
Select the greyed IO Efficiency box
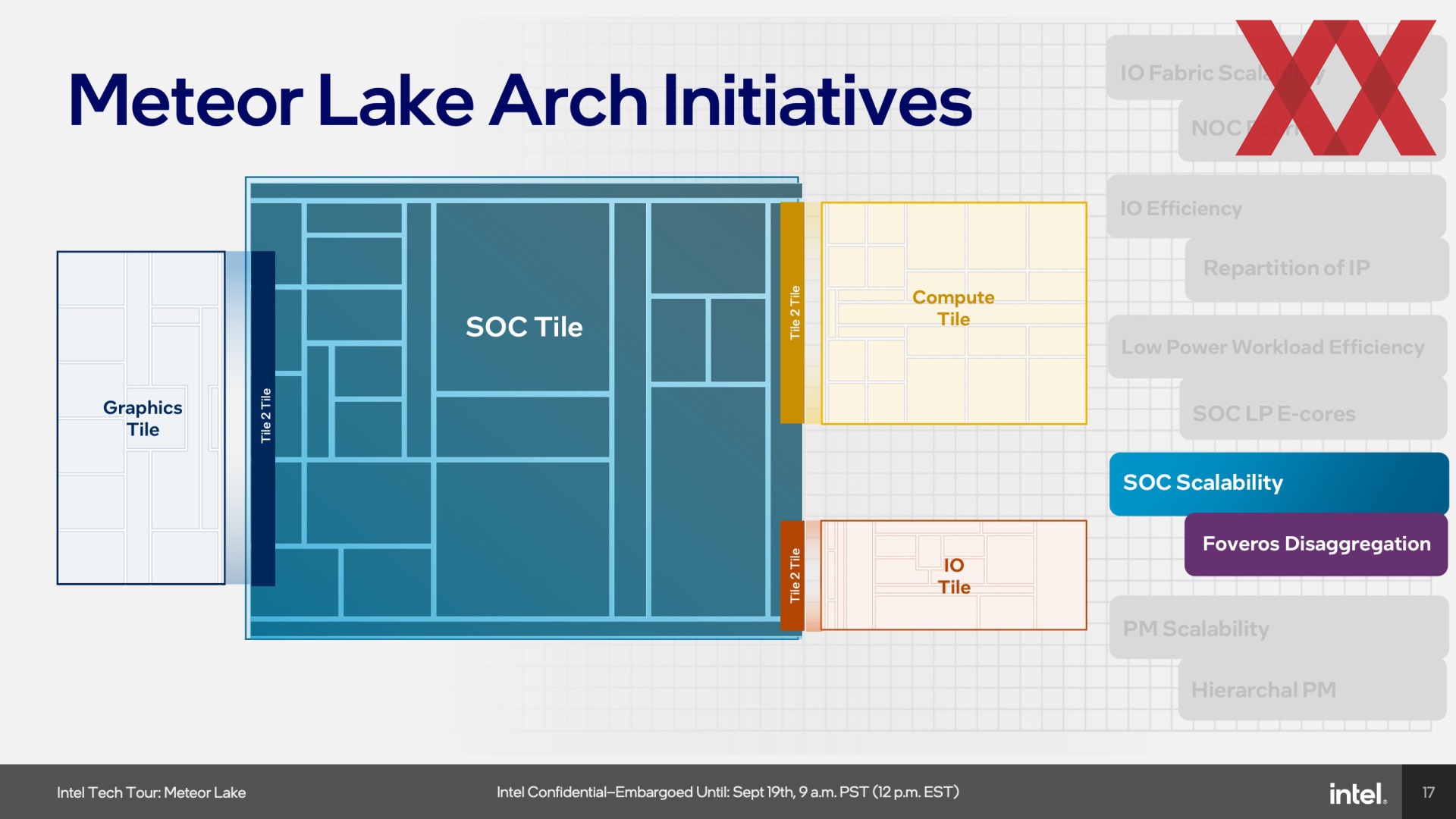[1276, 207]
